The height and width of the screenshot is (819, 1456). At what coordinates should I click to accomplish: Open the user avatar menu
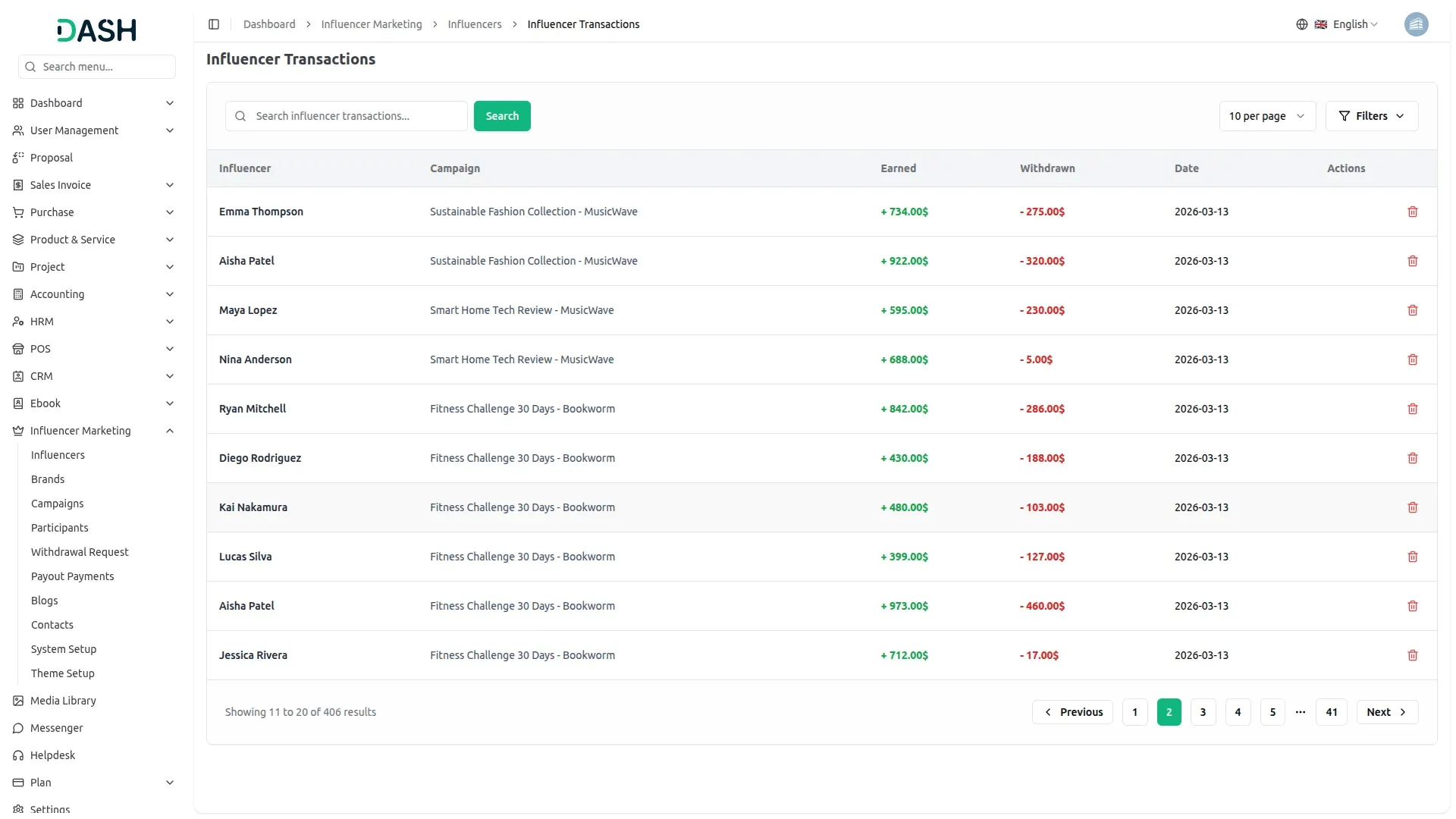click(x=1416, y=24)
